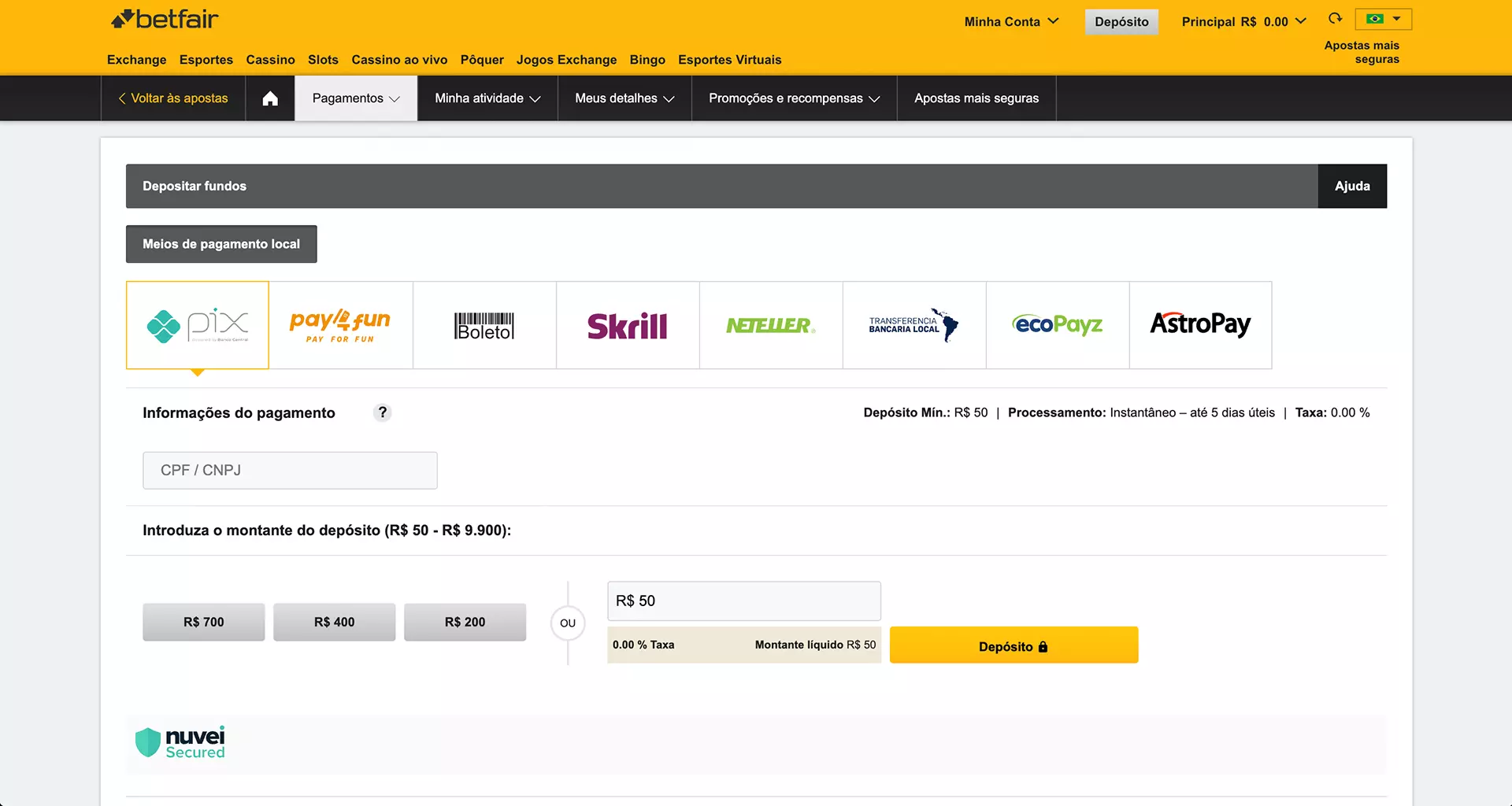
Task: Click Voltar às apostas link
Action: coord(173,98)
